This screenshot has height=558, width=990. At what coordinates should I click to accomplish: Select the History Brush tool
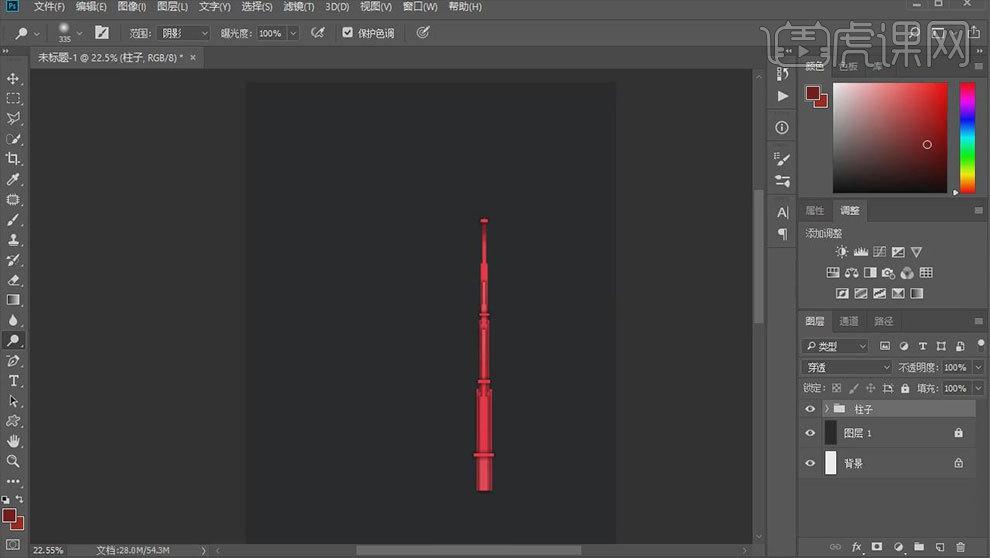point(13,260)
